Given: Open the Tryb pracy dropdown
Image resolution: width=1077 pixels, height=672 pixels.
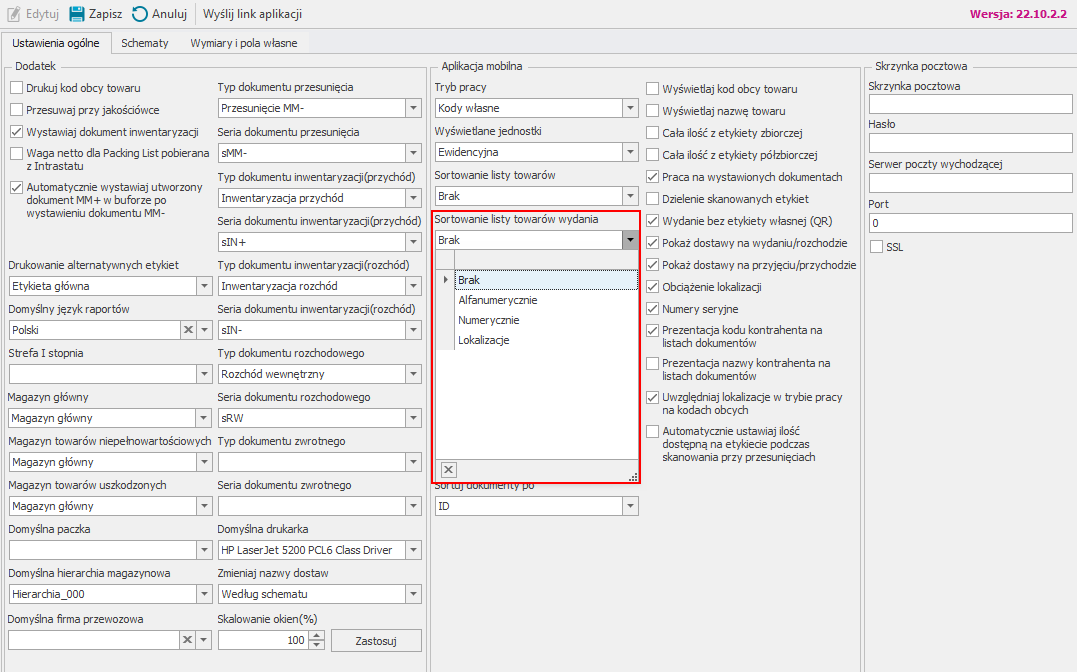Looking at the screenshot, I should pyautogui.click(x=630, y=108).
